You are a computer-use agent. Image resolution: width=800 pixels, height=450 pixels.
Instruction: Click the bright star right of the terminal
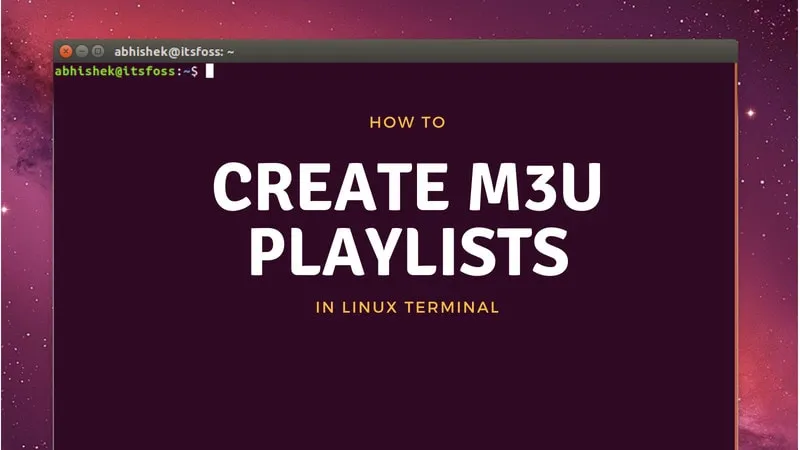[751, 112]
